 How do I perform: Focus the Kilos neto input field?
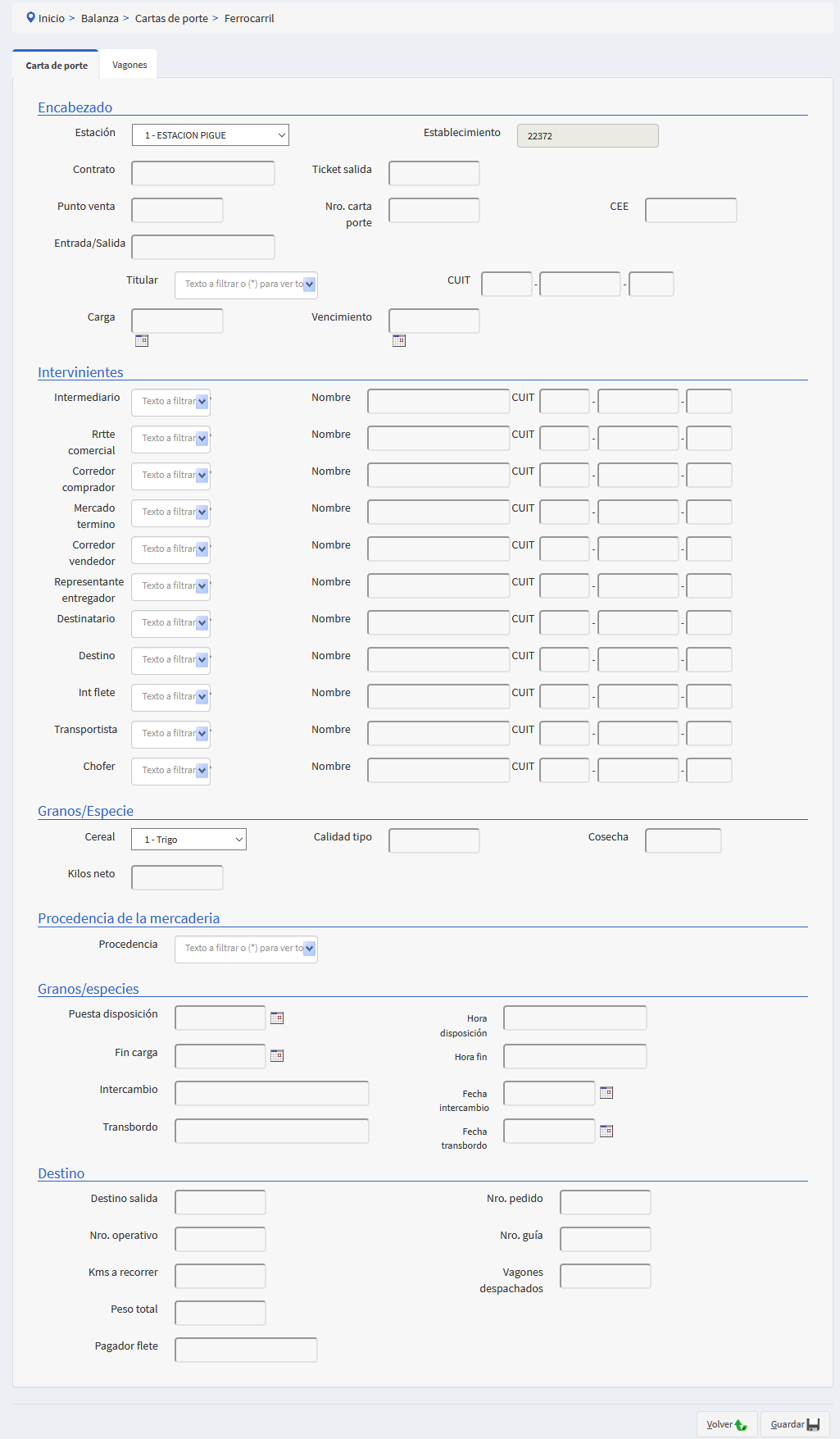pyautogui.click(x=177, y=878)
